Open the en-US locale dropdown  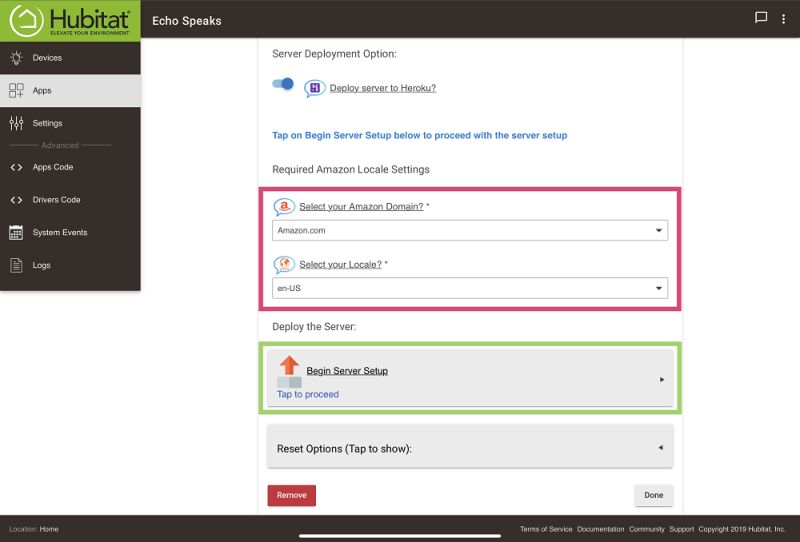point(470,288)
